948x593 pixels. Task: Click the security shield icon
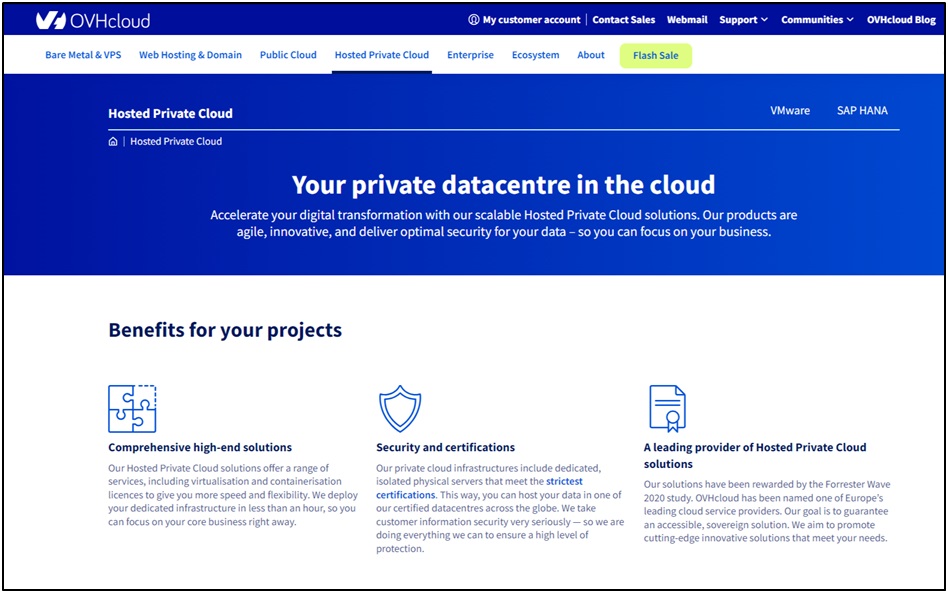click(400, 408)
